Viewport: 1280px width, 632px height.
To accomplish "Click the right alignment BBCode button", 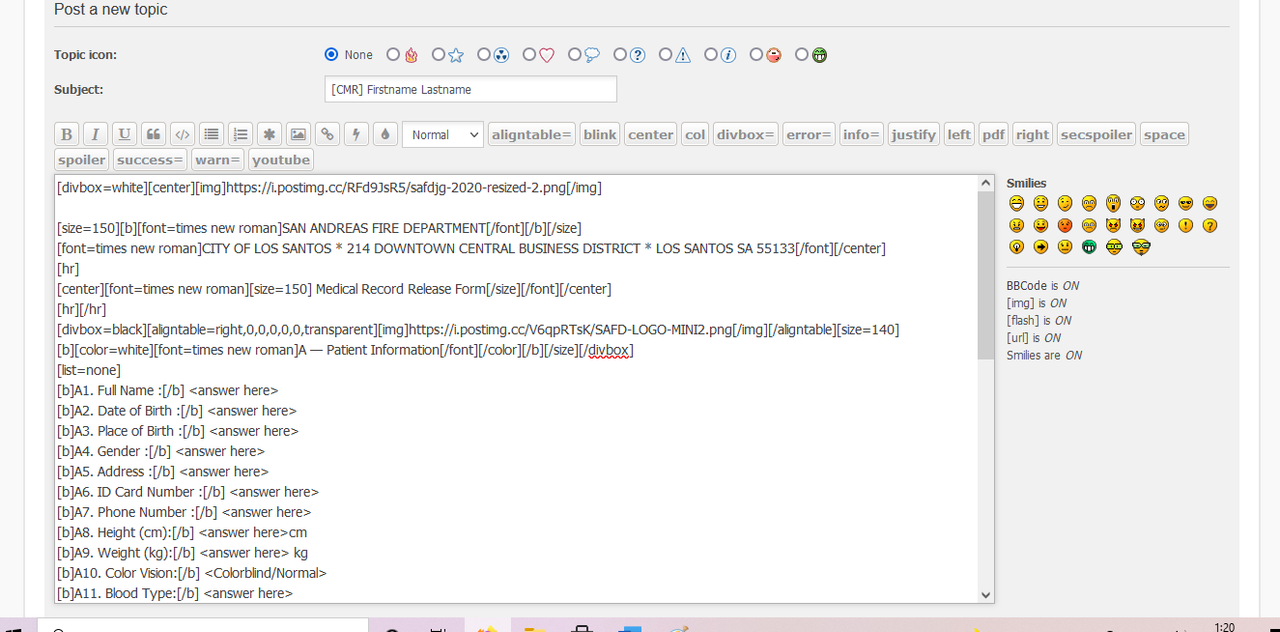I will pos(1032,135).
